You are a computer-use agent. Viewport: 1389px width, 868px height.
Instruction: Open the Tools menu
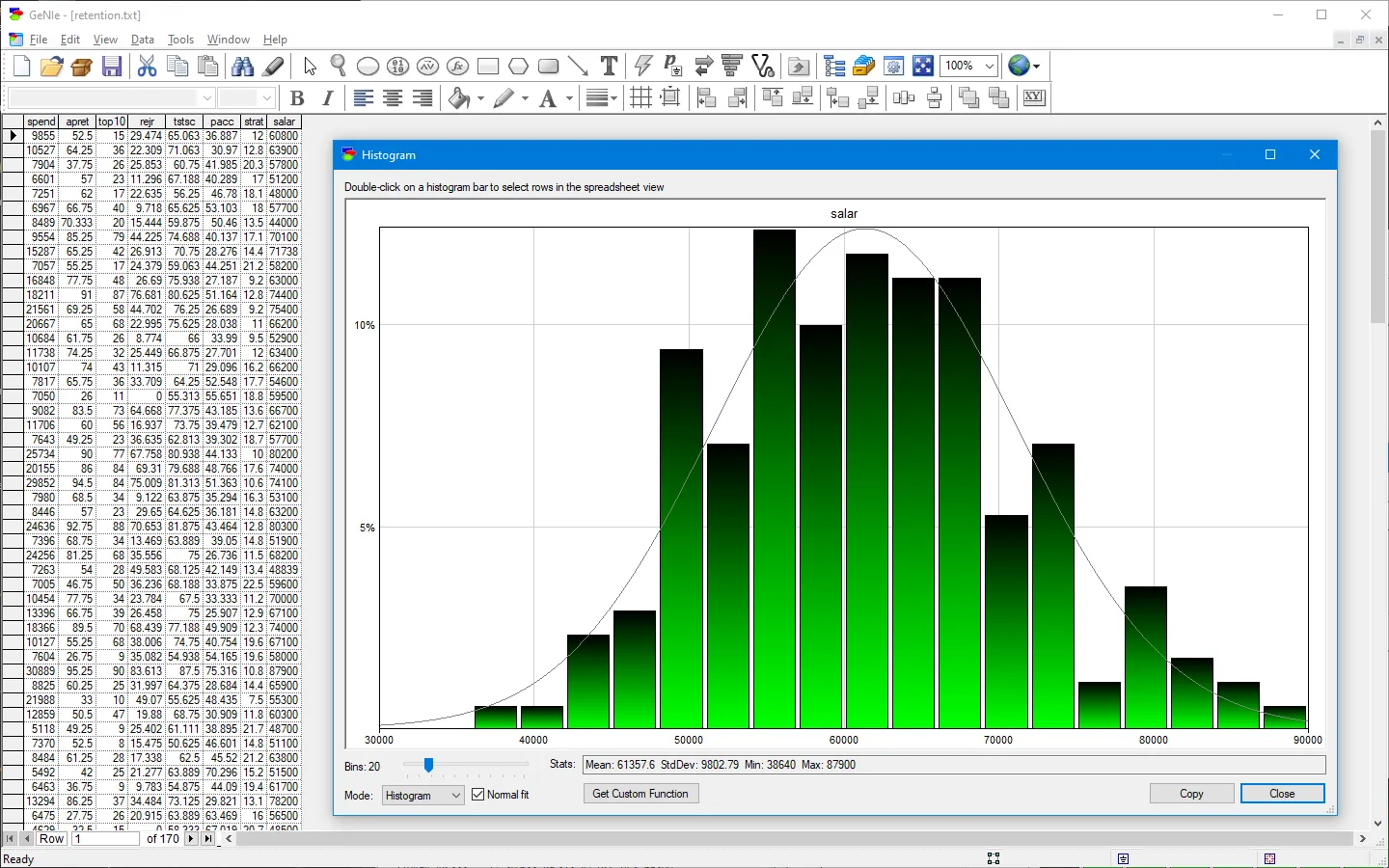tap(180, 40)
